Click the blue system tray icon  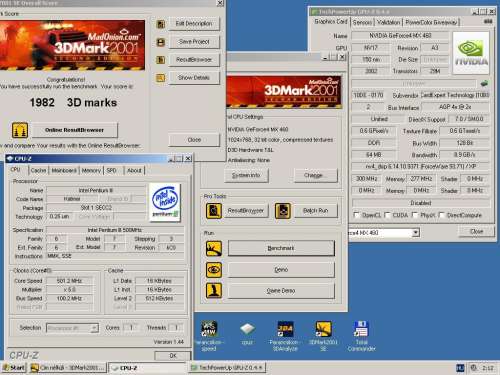pos(460,368)
